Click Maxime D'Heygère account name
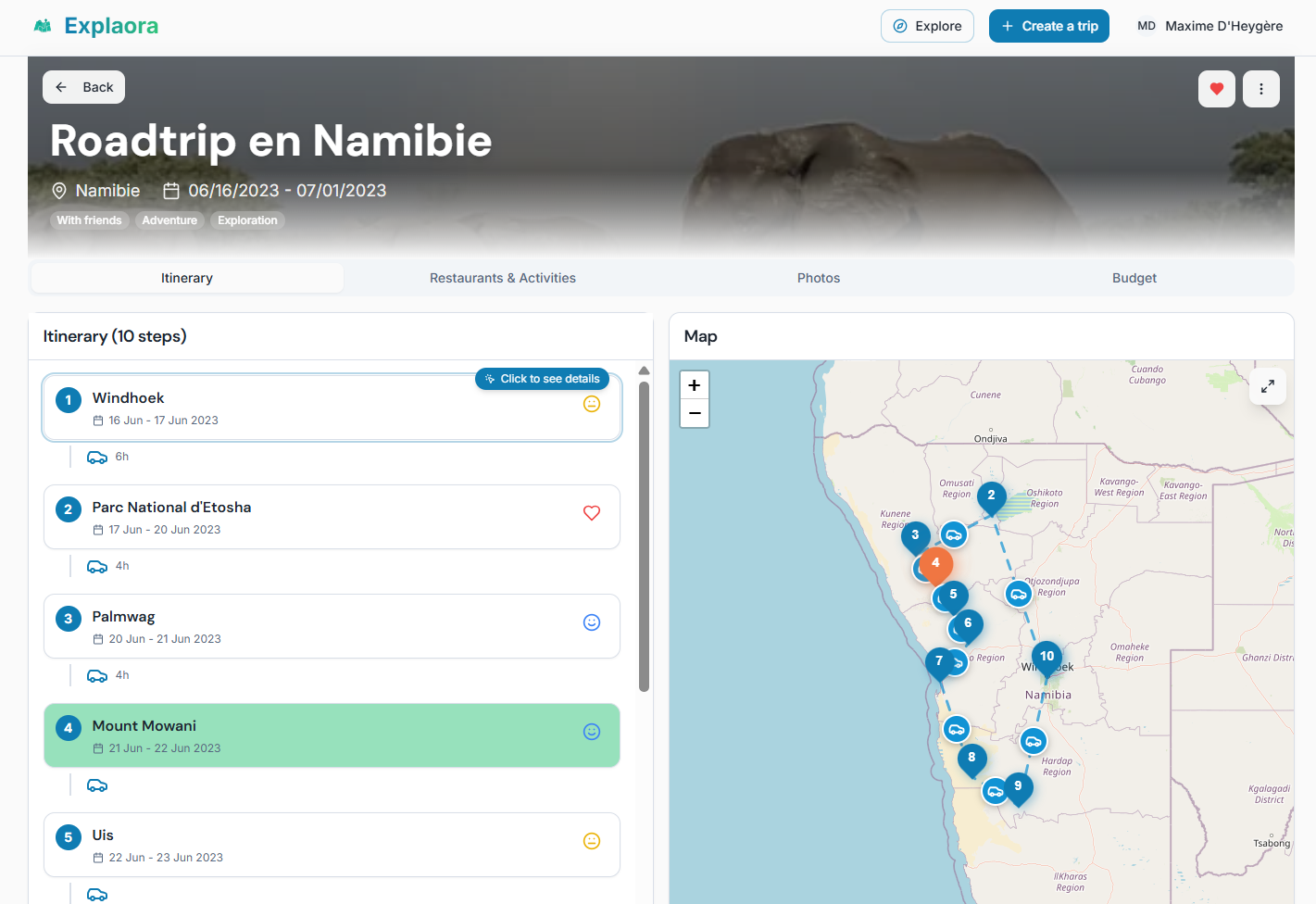 coord(1224,25)
